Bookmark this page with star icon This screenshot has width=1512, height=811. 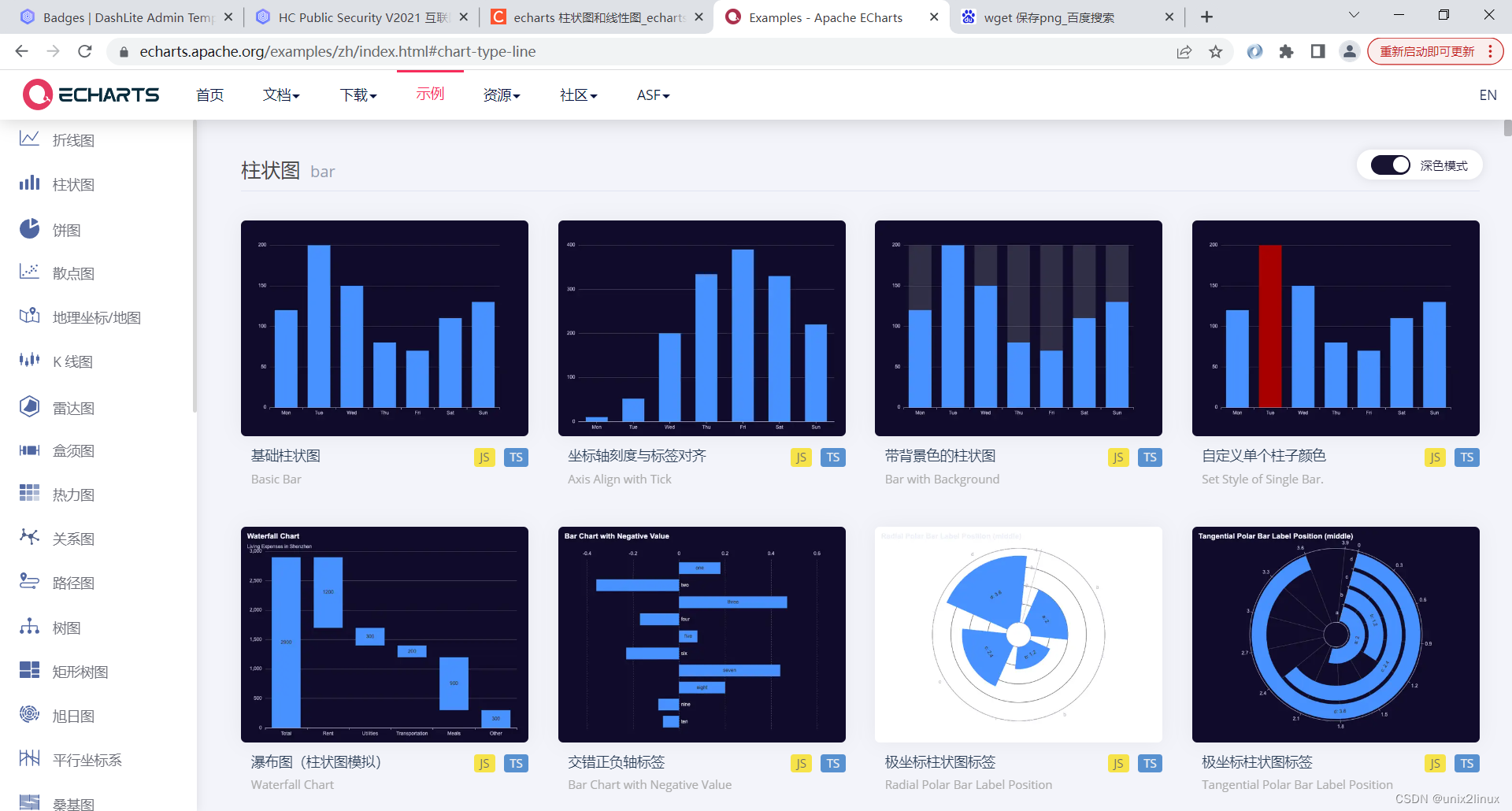(1216, 51)
